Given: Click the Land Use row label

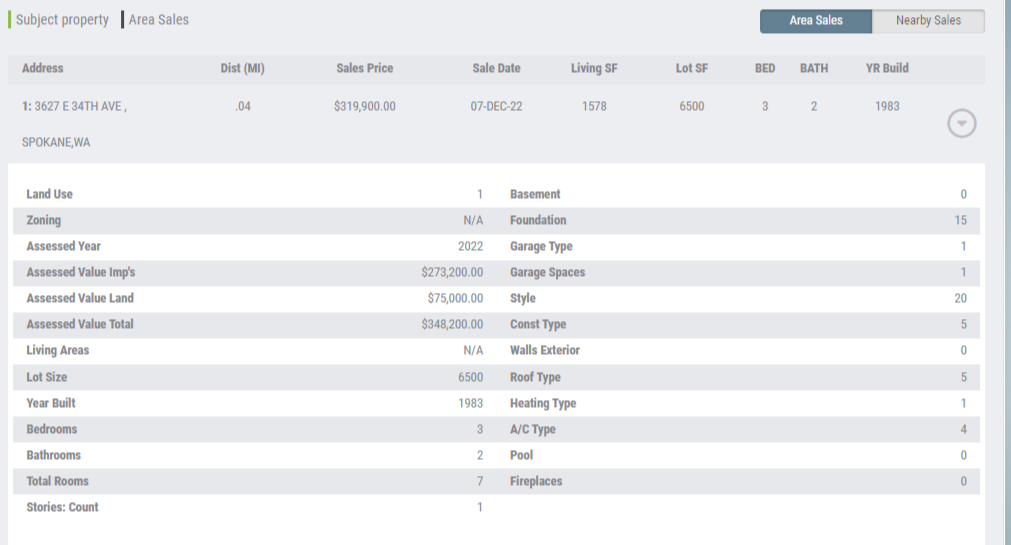Looking at the screenshot, I should pos(50,194).
